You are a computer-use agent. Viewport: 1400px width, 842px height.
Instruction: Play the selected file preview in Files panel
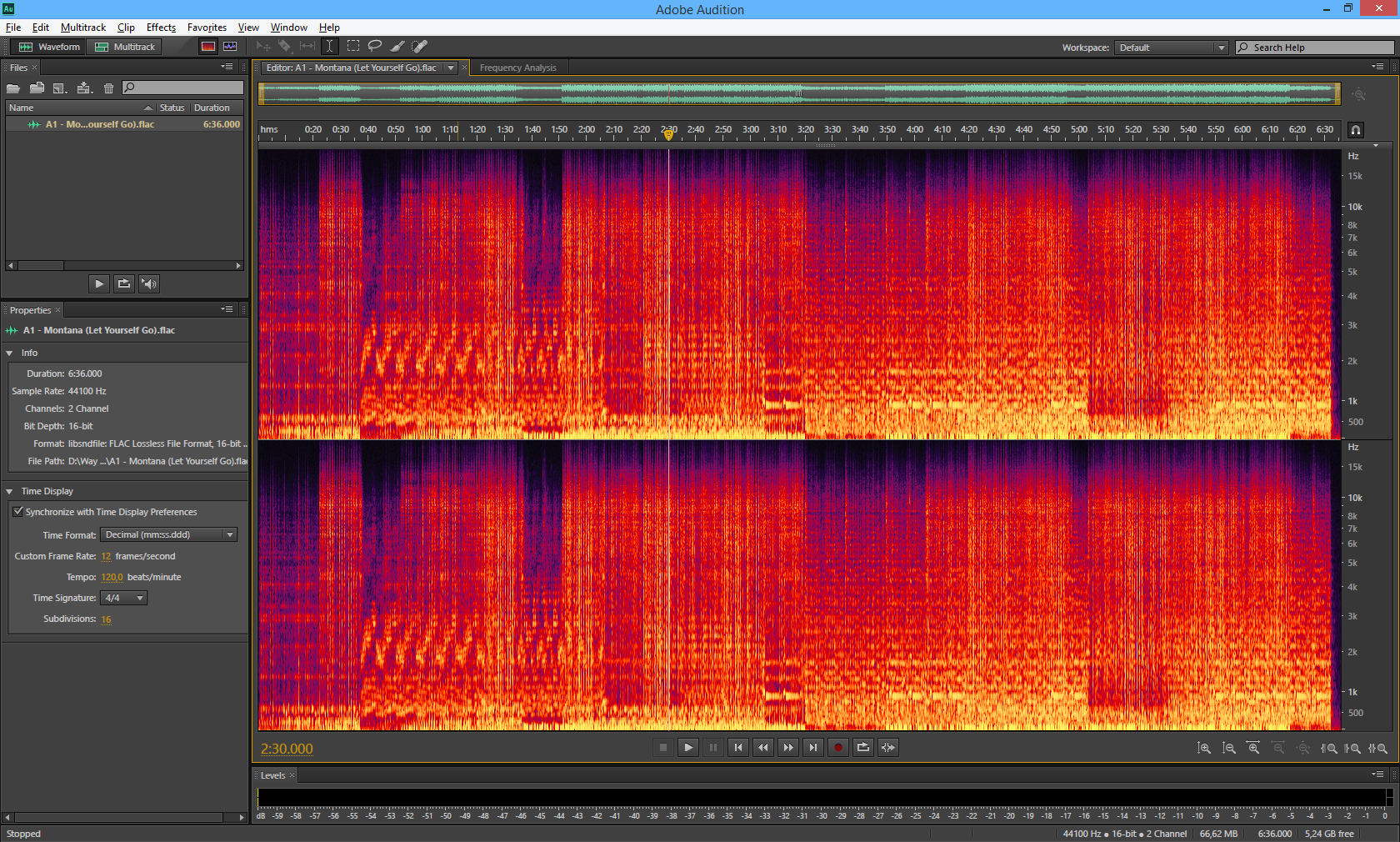[x=99, y=283]
